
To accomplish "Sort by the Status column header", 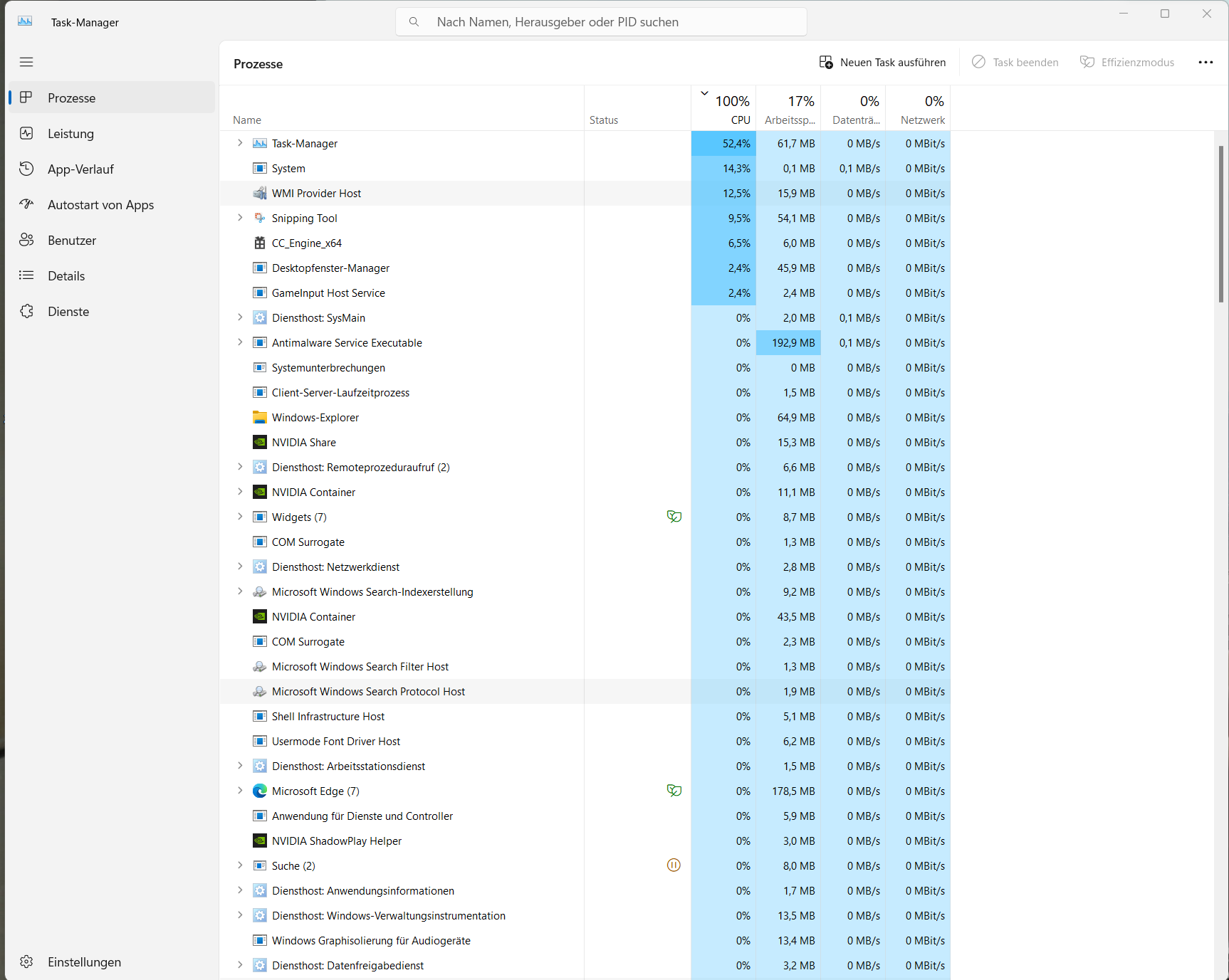I will (637, 108).
